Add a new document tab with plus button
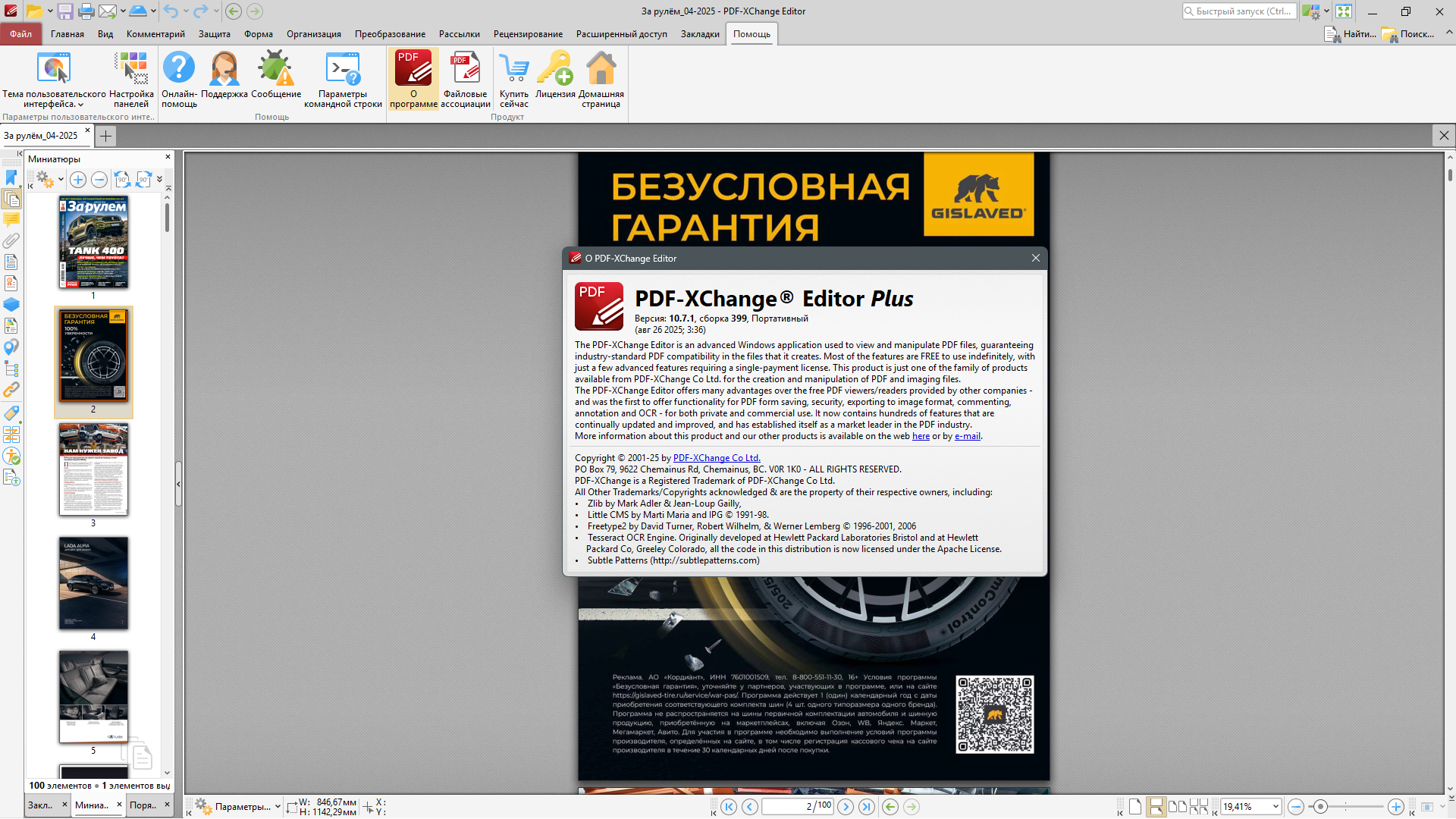 click(x=106, y=136)
